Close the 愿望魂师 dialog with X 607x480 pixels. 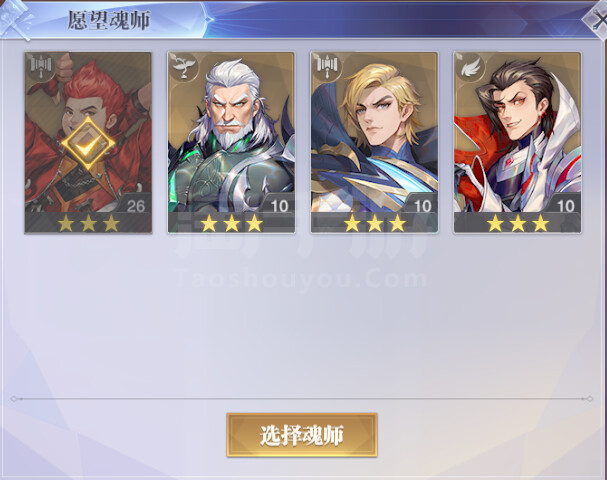(596, 19)
